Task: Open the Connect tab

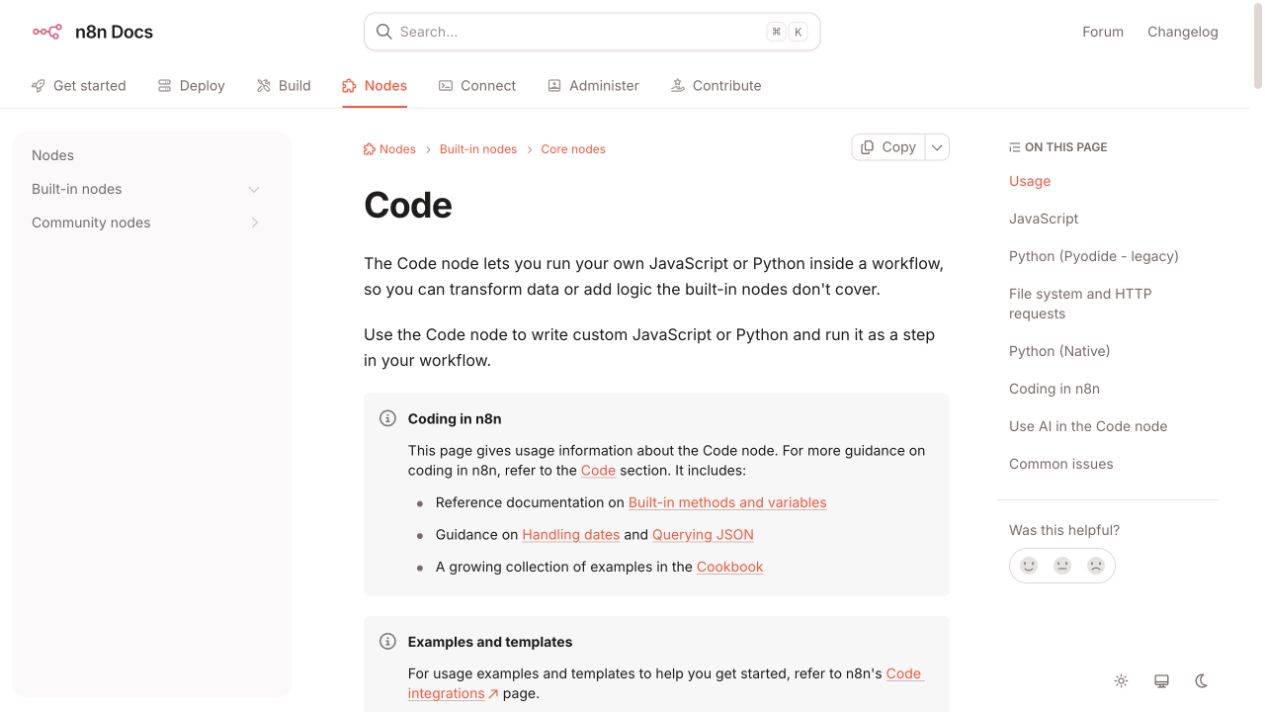Action: pos(478,86)
